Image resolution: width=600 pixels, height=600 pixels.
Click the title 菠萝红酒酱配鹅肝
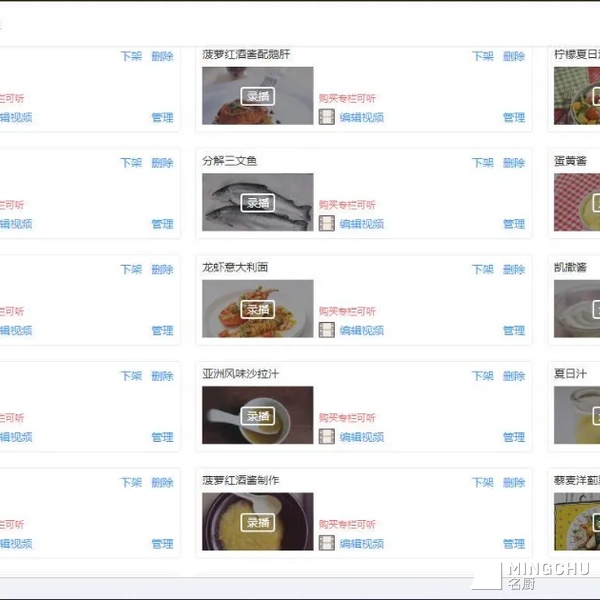coord(246,54)
